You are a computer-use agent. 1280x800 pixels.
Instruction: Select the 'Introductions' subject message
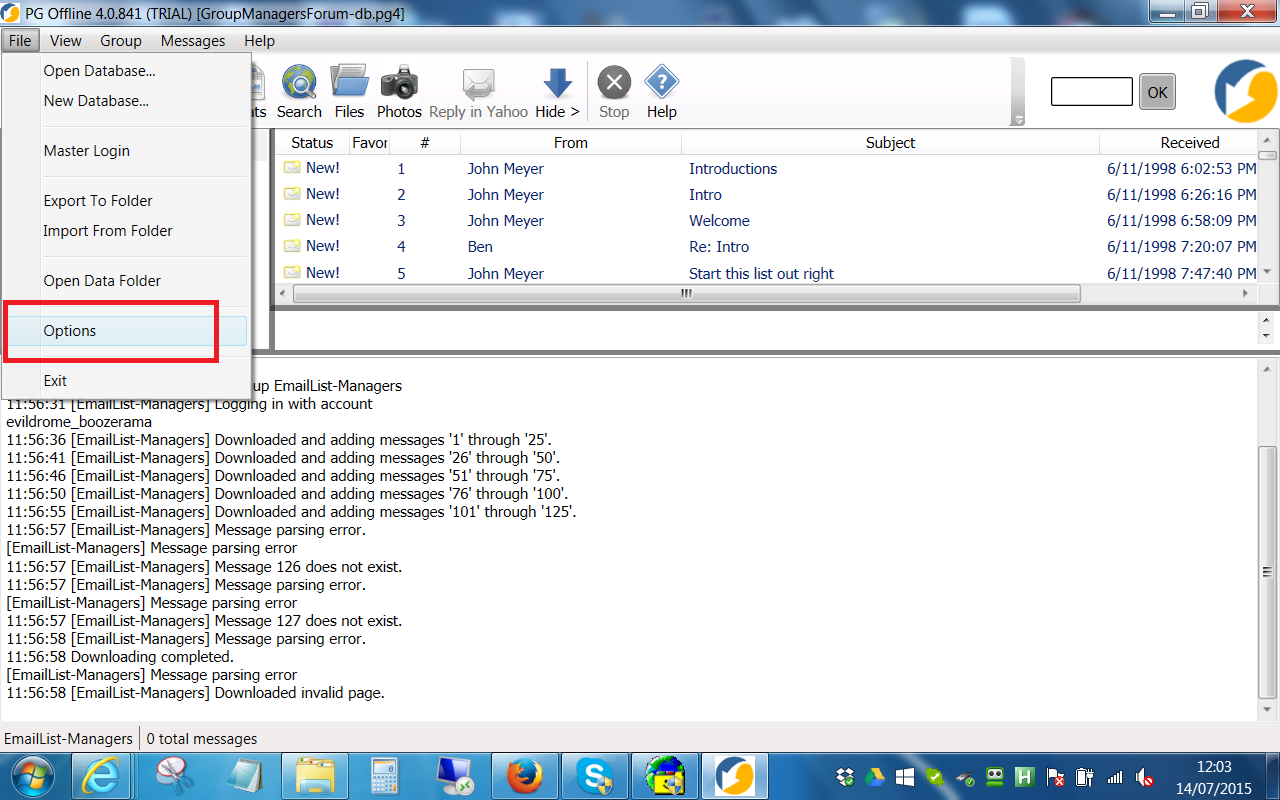[x=733, y=169]
